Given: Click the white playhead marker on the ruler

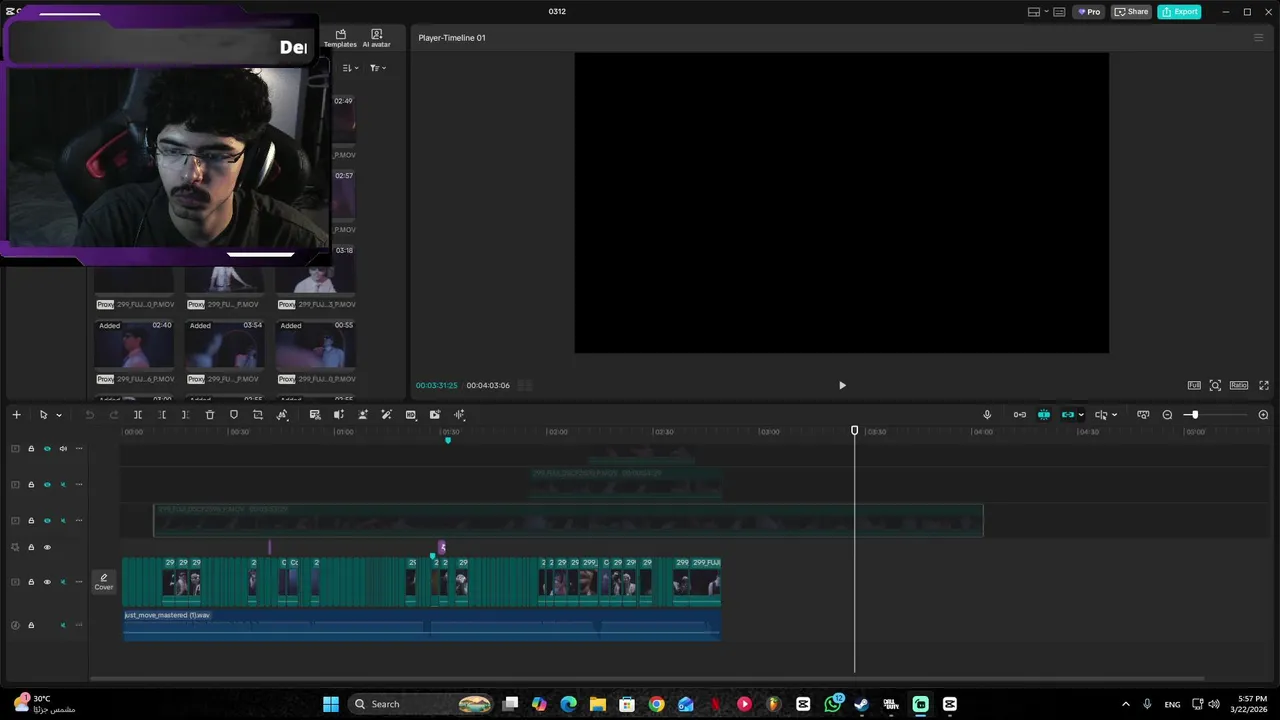Looking at the screenshot, I should [x=854, y=431].
